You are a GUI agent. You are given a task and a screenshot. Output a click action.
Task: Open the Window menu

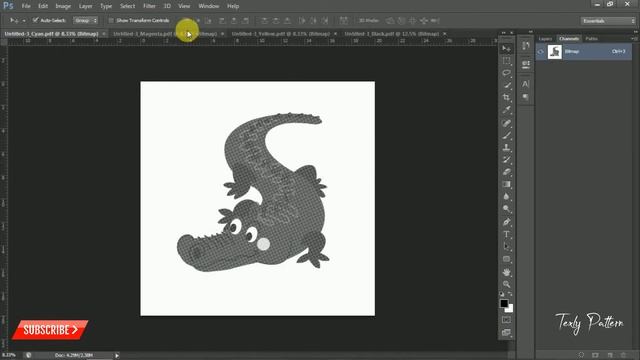(x=209, y=6)
